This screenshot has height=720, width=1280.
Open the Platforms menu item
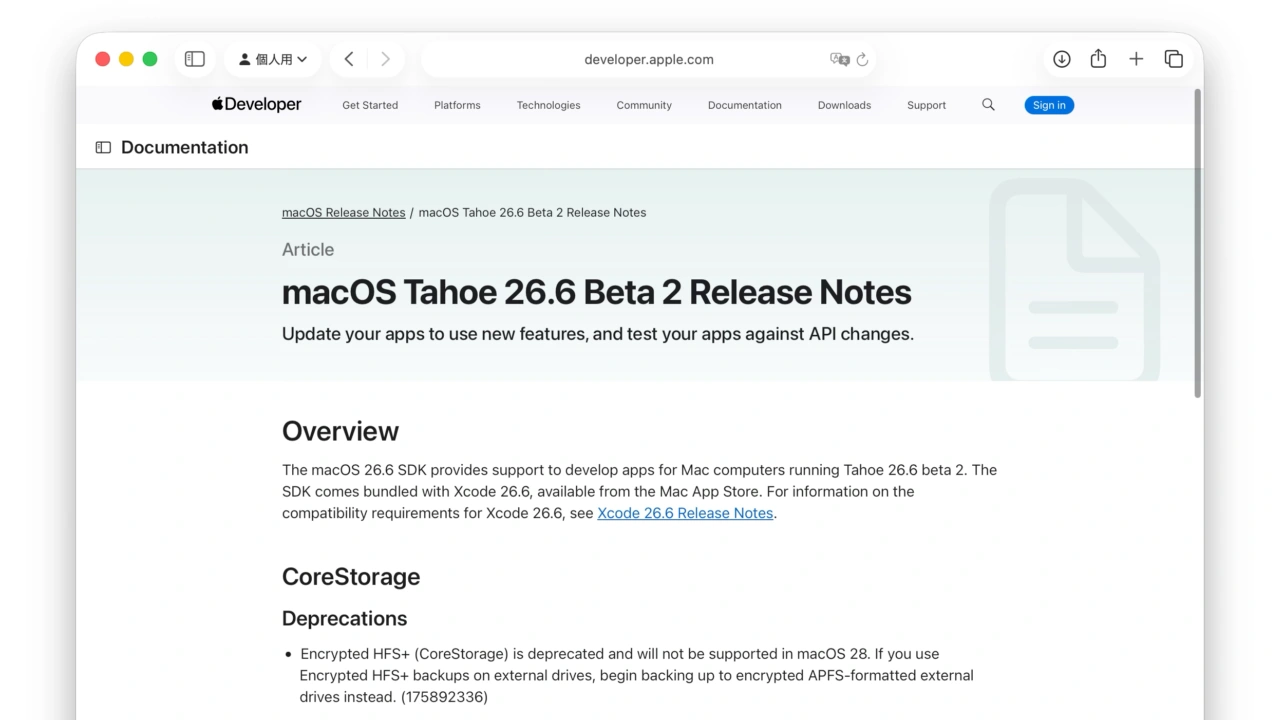pyautogui.click(x=457, y=105)
